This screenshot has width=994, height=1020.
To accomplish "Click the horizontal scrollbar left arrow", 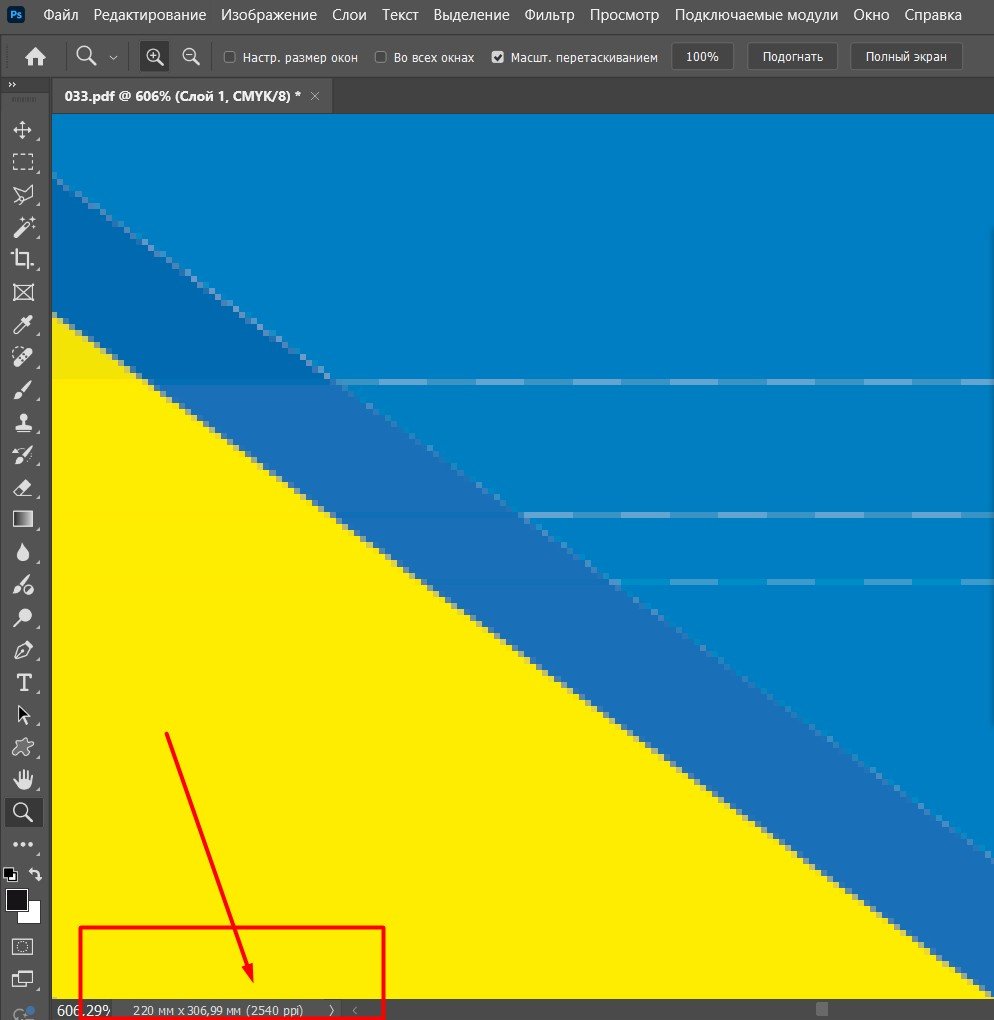I will click(x=355, y=1010).
